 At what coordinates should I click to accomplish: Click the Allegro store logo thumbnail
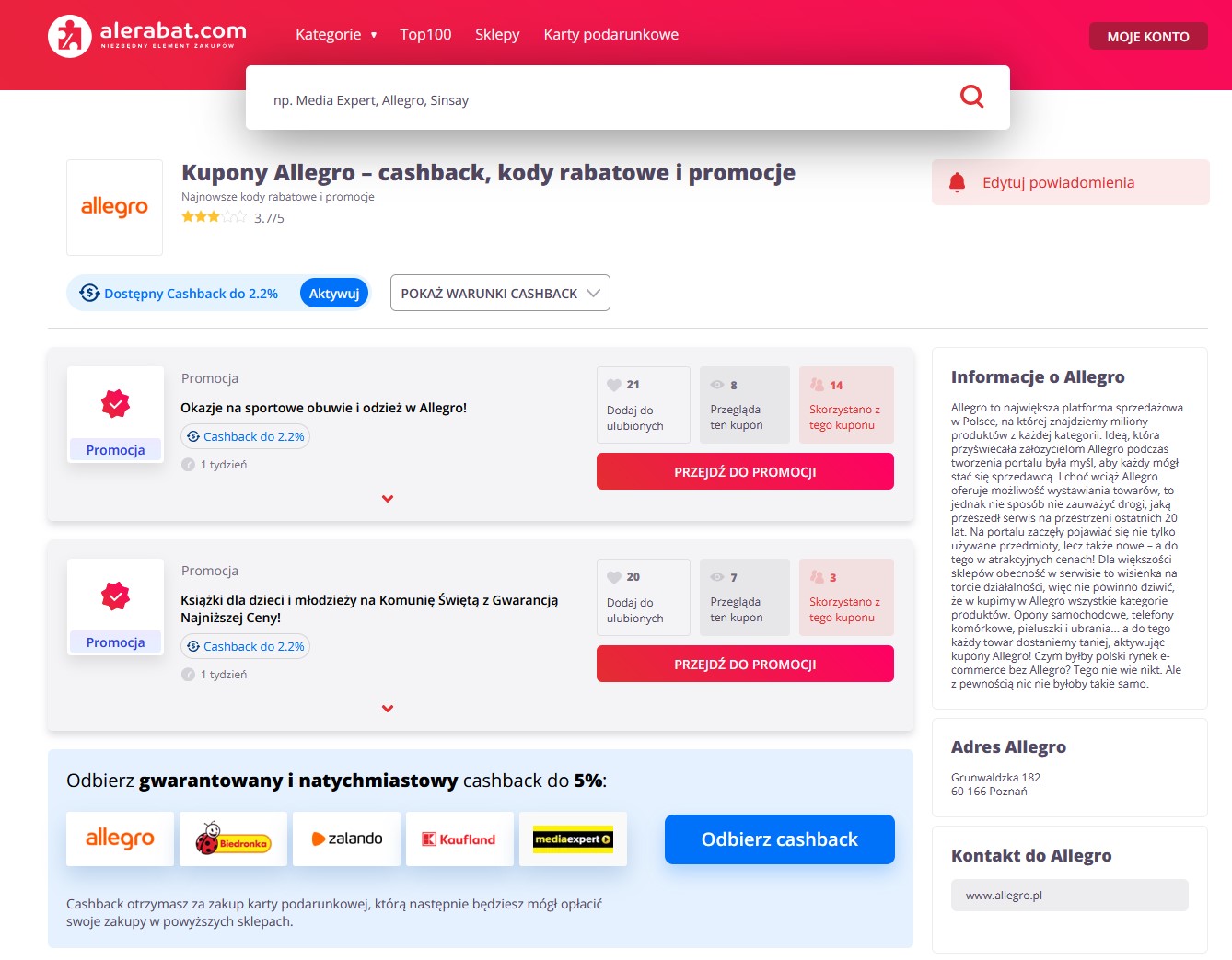click(114, 207)
